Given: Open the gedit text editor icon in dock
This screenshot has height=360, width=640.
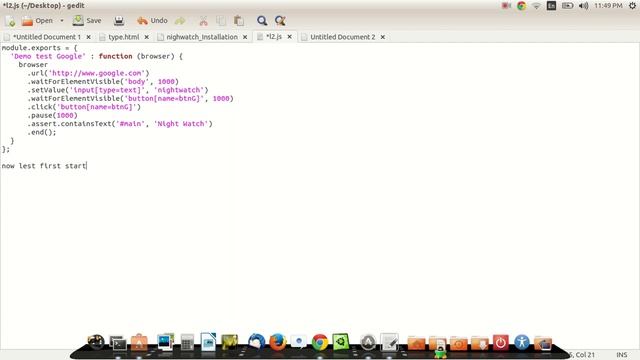Looking at the screenshot, I should (389, 342).
